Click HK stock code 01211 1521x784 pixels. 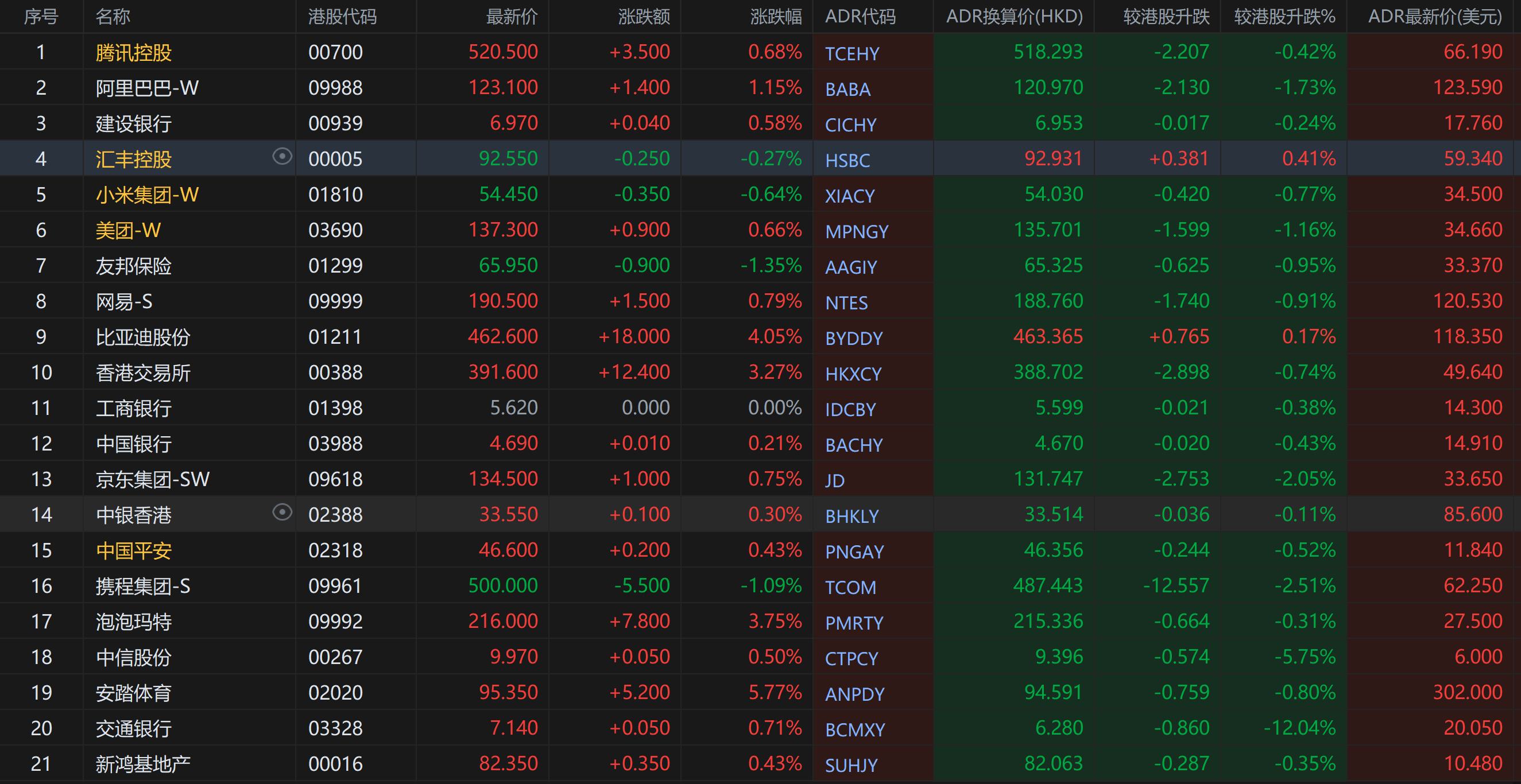pyautogui.click(x=335, y=336)
